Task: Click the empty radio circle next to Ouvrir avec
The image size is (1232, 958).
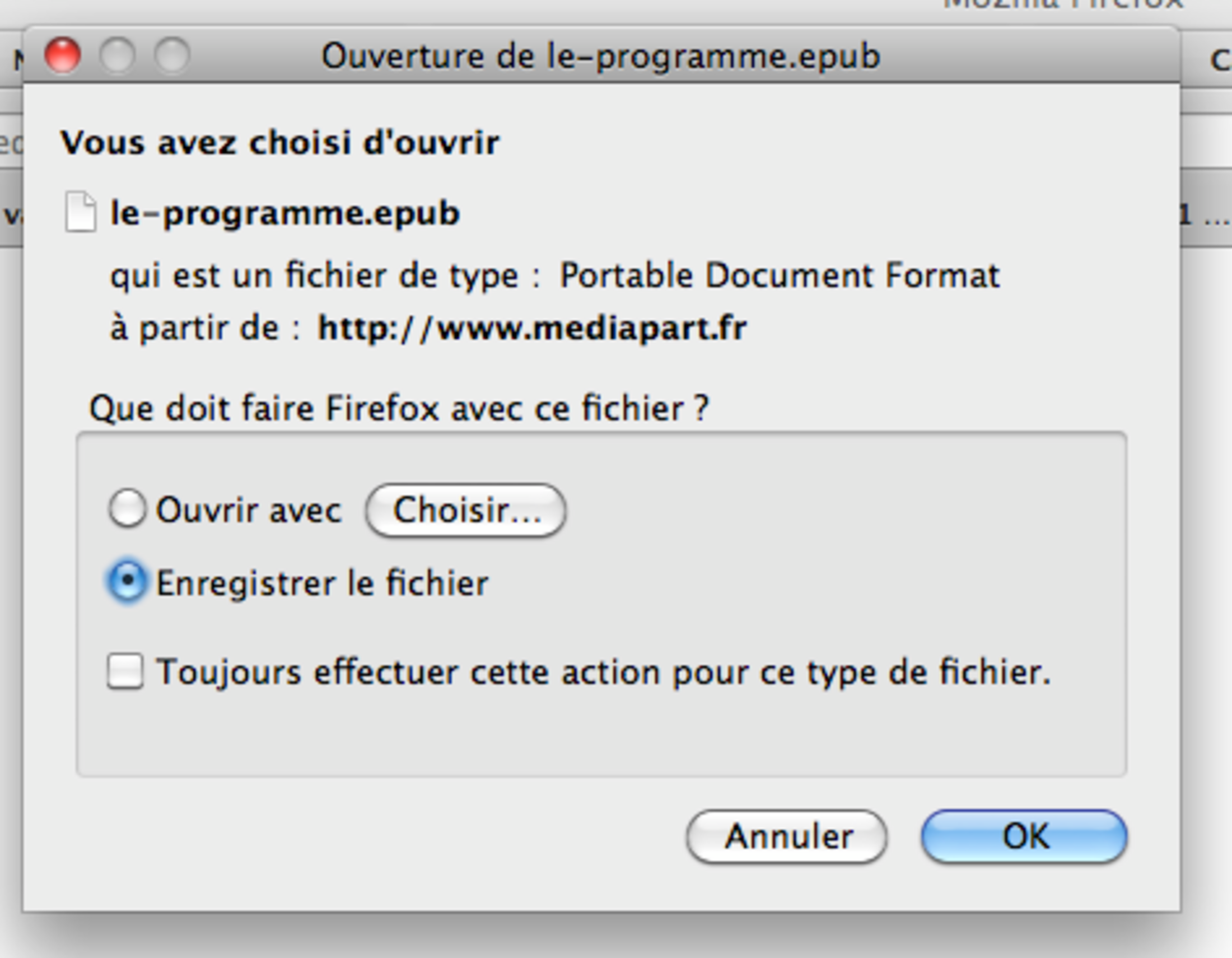Action: [x=128, y=508]
